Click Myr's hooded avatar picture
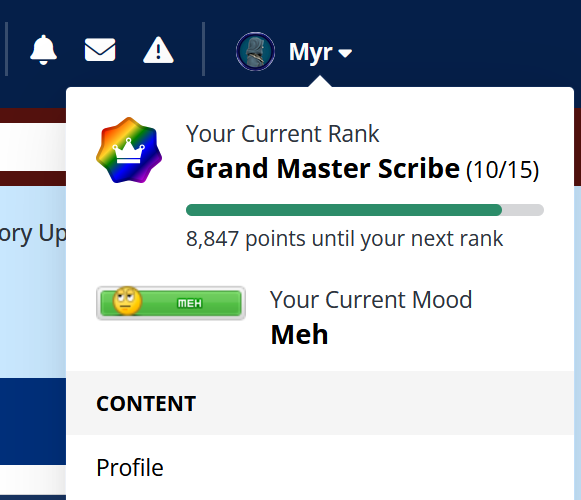This screenshot has width=581, height=500. pos(255,52)
